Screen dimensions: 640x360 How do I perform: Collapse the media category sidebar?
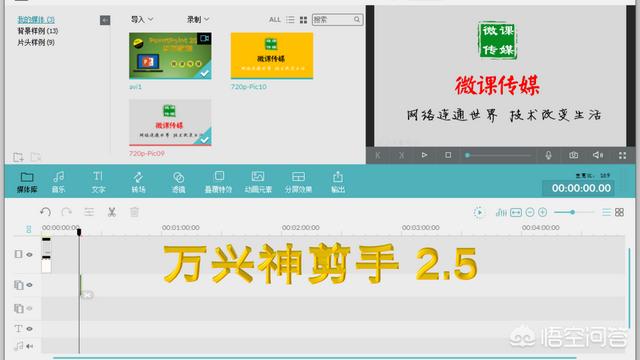(105, 20)
